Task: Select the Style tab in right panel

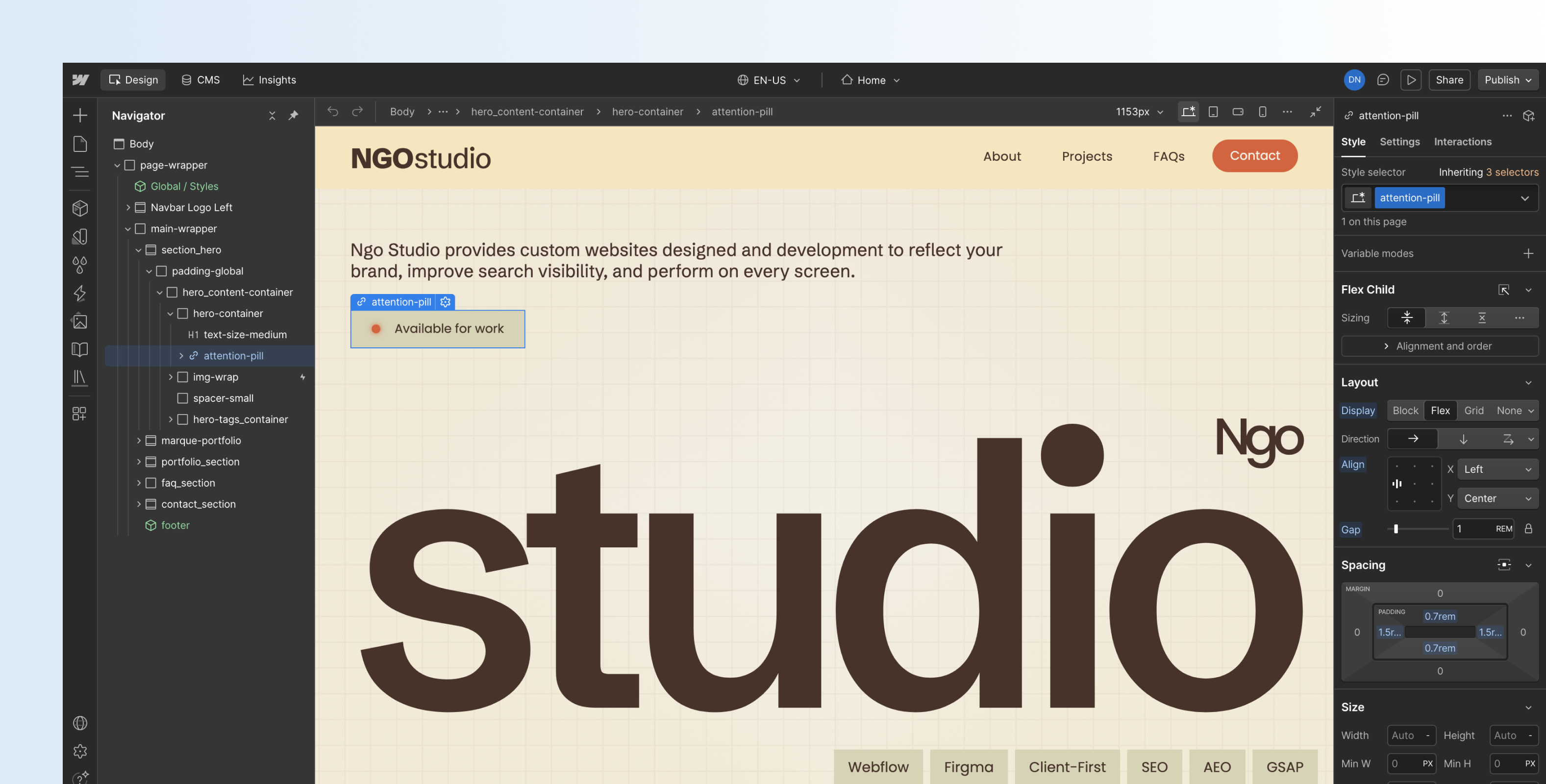Action: [x=1353, y=142]
